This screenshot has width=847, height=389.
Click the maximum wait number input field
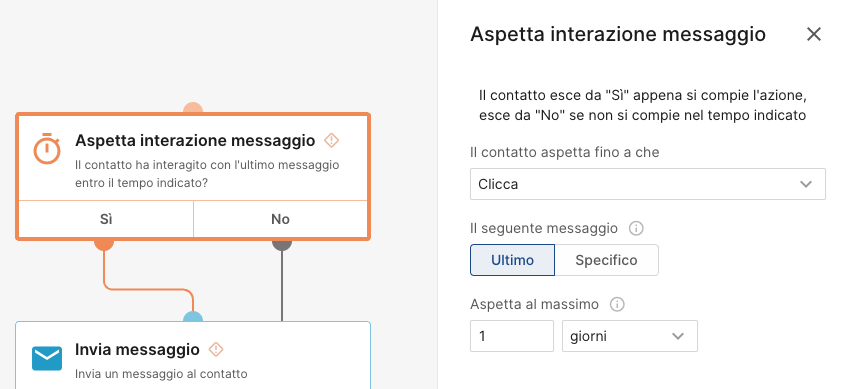[x=512, y=336]
